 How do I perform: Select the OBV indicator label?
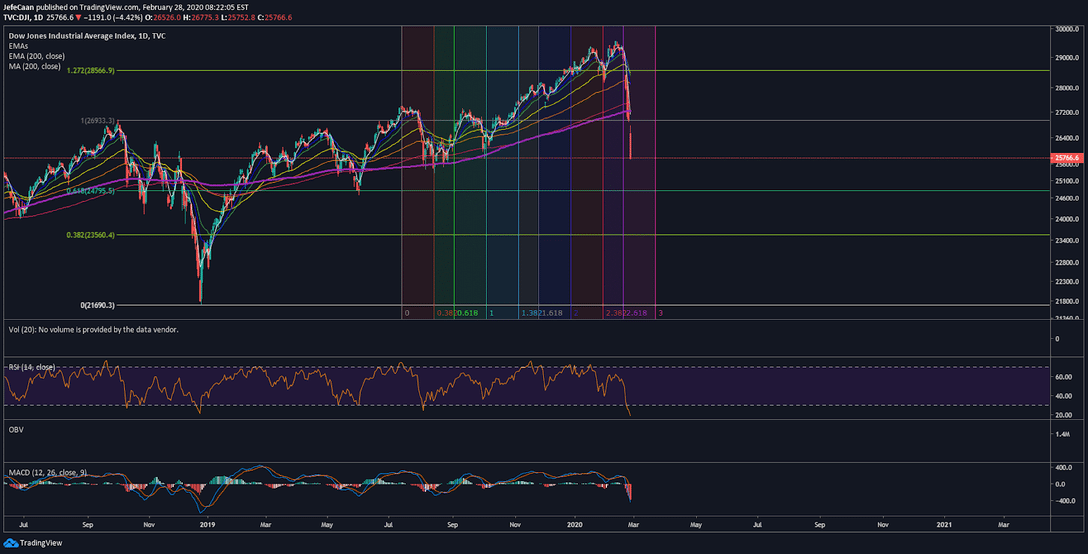16,430
